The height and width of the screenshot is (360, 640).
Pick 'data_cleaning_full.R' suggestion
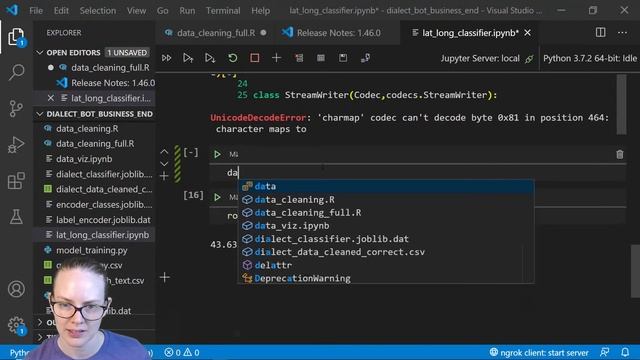[386, 213]
